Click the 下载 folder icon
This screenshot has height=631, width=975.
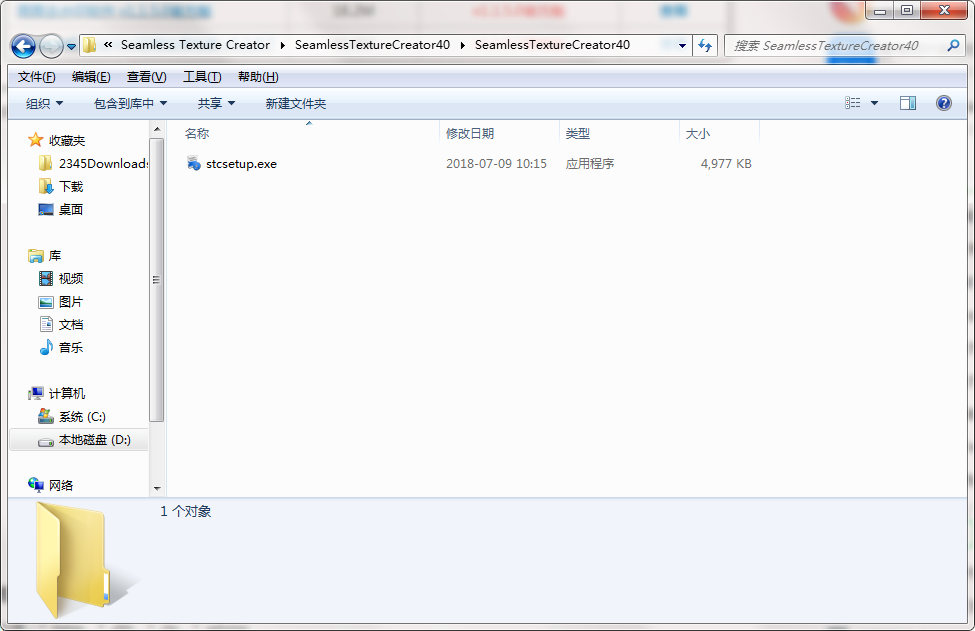tap(45, 187)
